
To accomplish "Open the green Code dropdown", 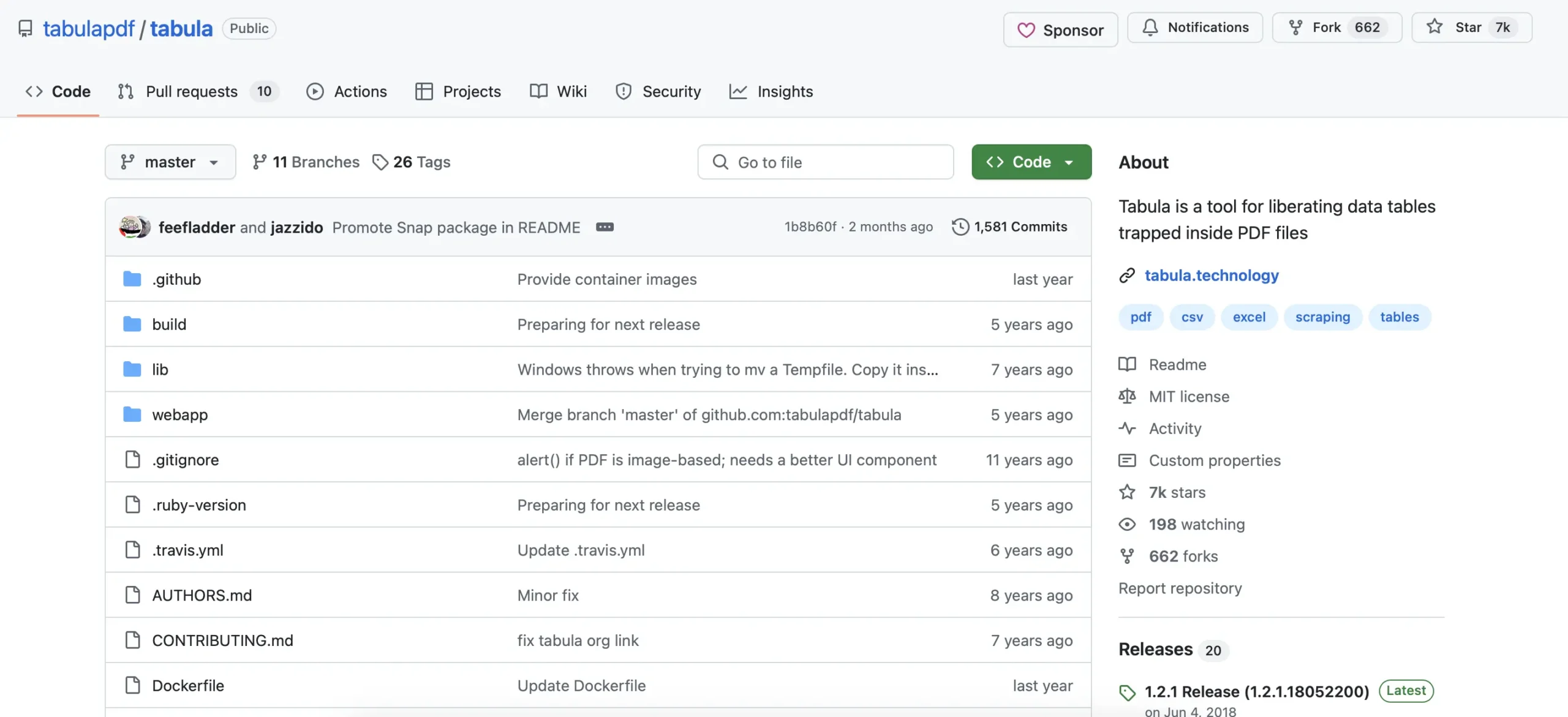I will pyautogui.click(x=1031, y=162).
